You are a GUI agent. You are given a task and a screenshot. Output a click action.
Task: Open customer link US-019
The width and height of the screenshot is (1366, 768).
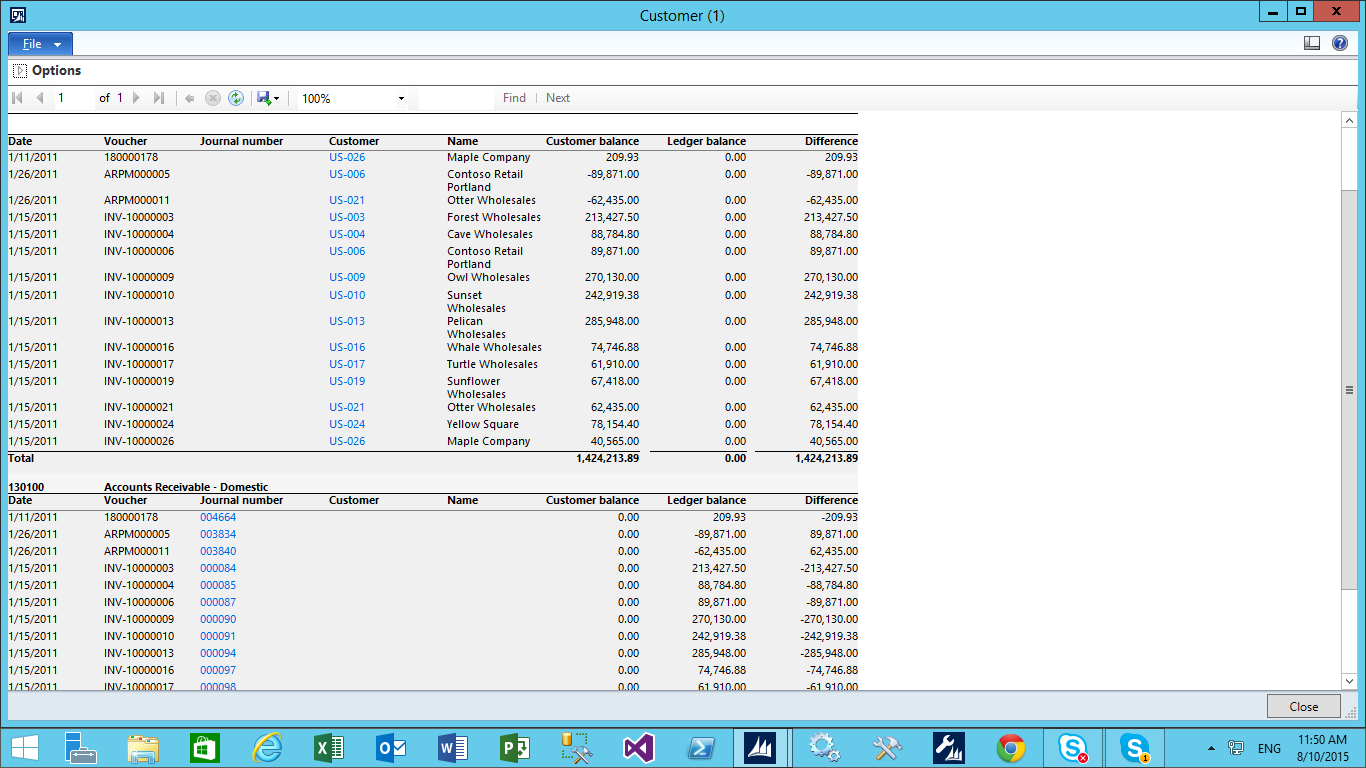coord(347,381)
